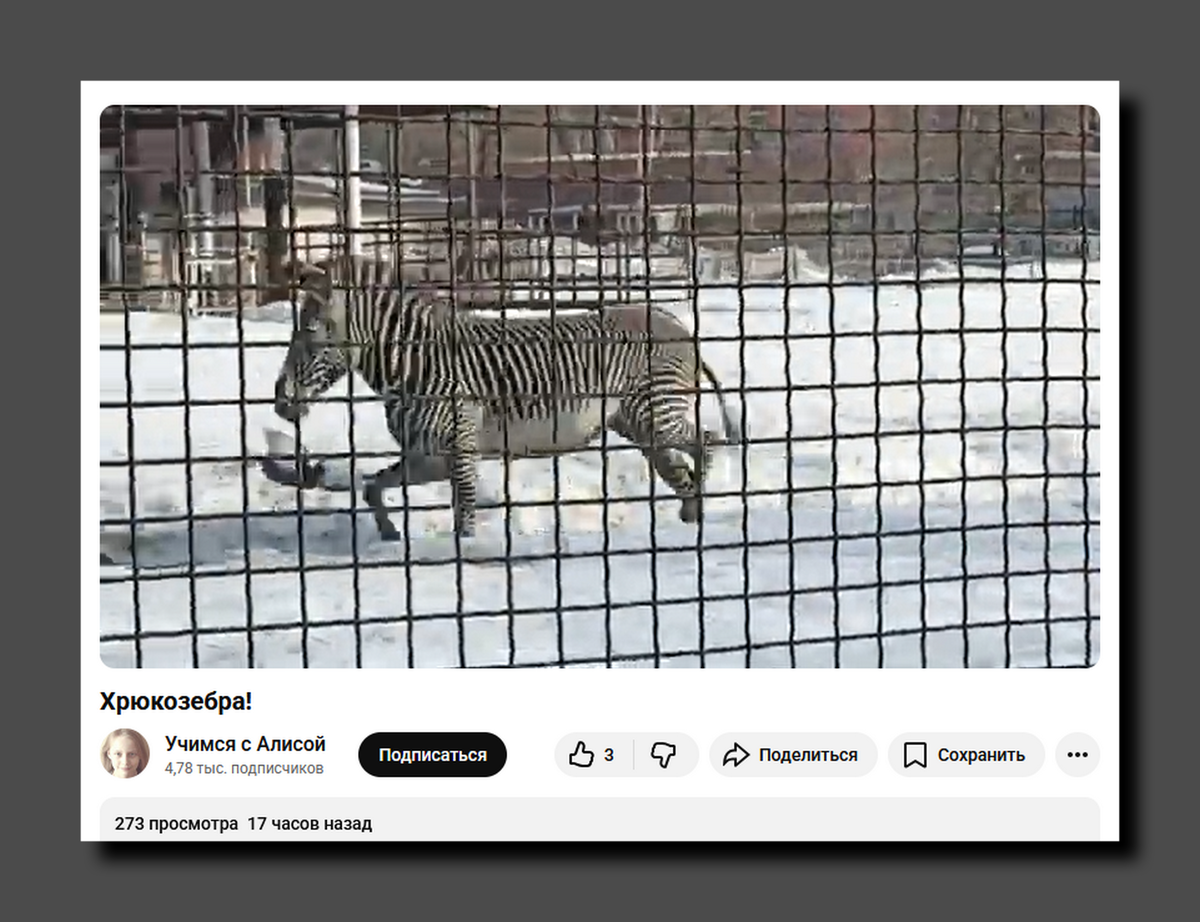The height and width of the screenshot is (922, 1200).
Task: Open the Учимся с Алисой channel name
Action: (245, 744)
